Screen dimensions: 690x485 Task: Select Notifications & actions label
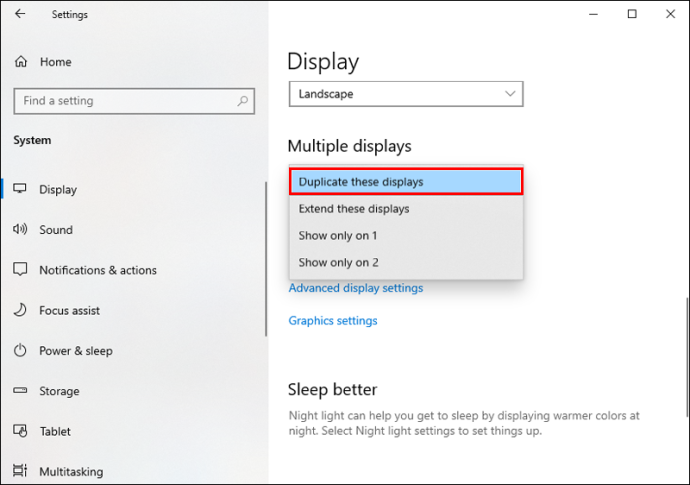point(98,270)
